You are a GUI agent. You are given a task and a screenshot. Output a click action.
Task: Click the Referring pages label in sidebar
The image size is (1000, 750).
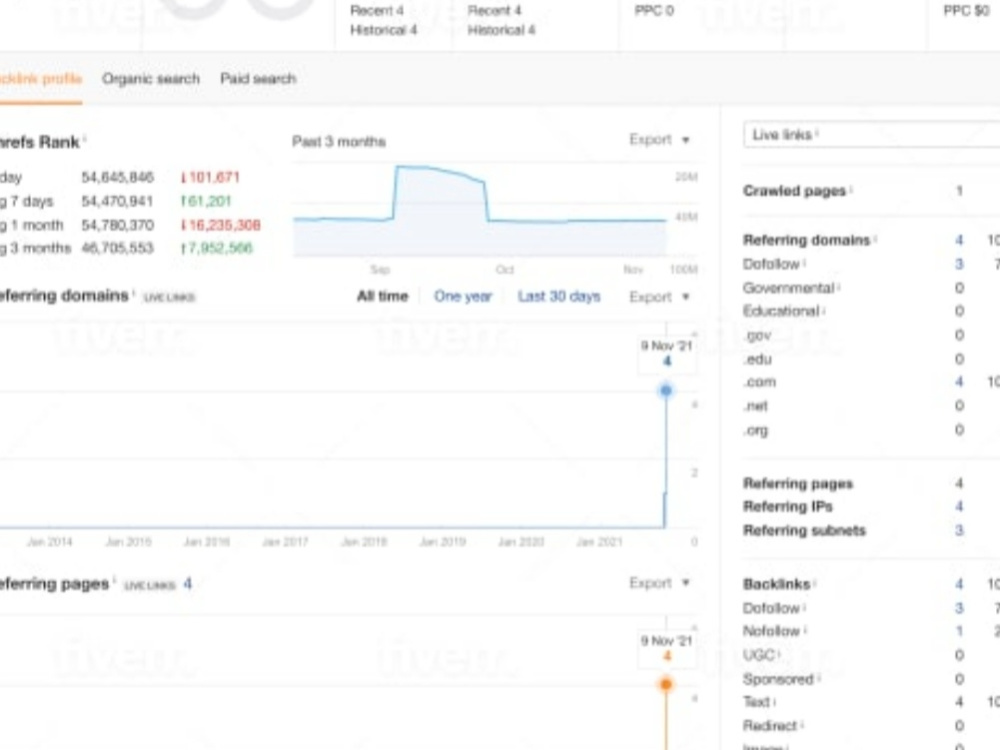point(798,483)
